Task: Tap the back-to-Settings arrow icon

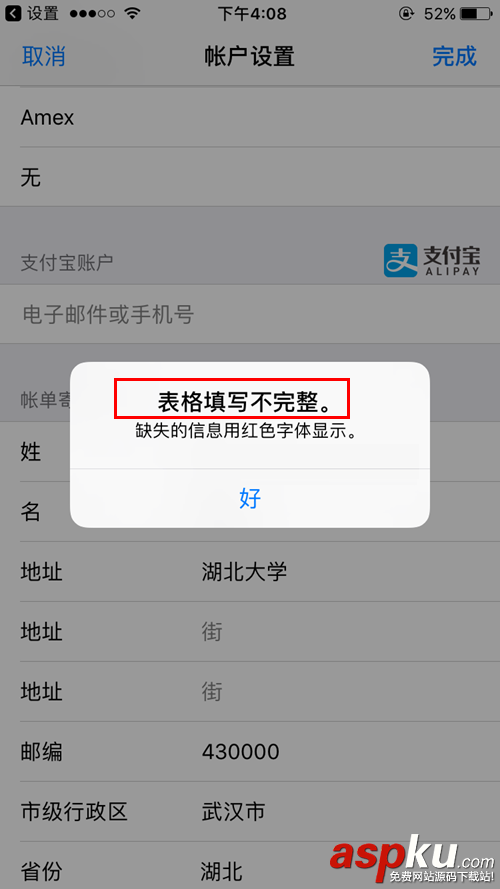Action: tap(13, 13)
